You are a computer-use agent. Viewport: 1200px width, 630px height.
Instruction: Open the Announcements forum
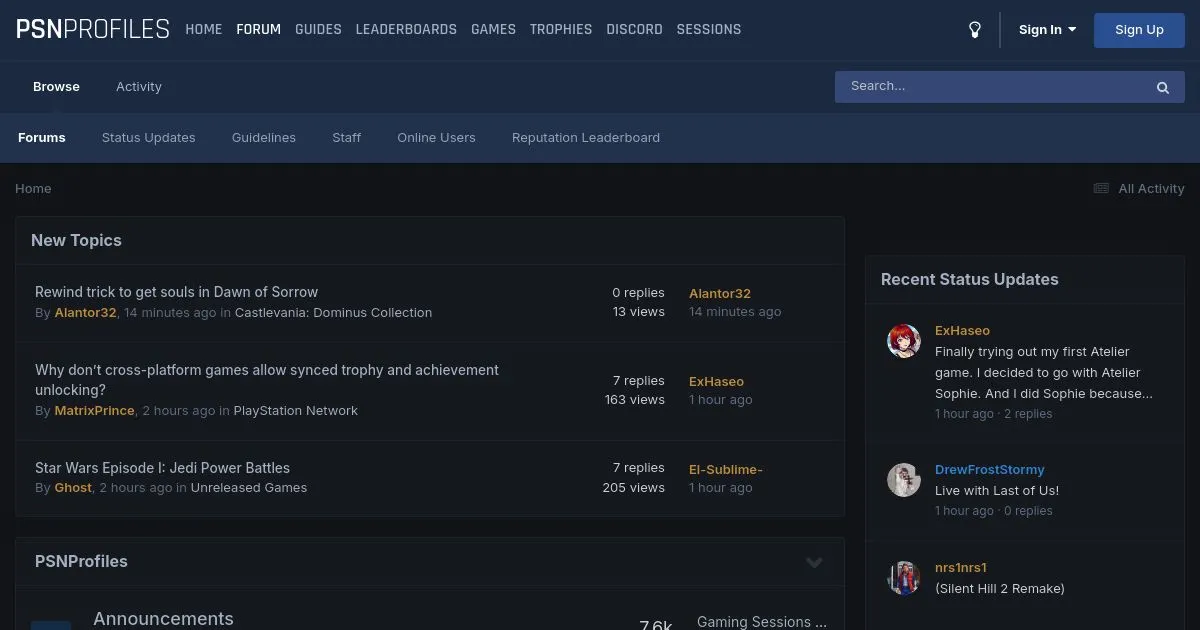coord(163,619)
